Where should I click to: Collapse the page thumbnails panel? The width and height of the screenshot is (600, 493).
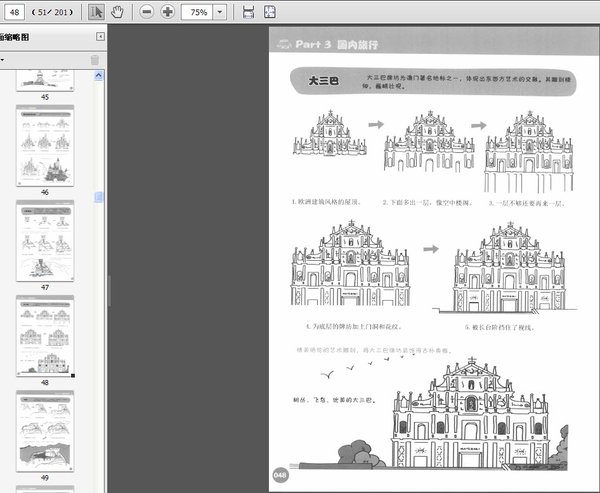click(x=100, y=37)
